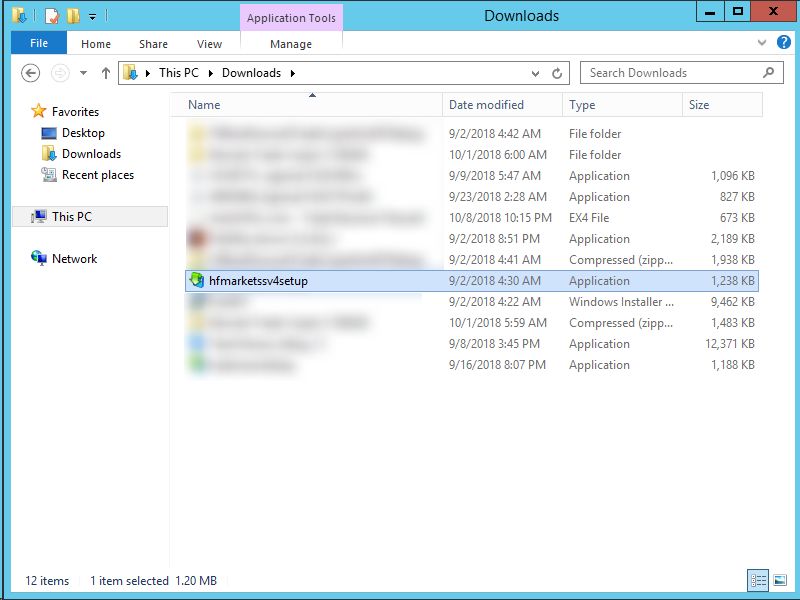Click the New Folder icon in title bar
The height and width of the screenshot is (600, 800).
pos(72,16)
